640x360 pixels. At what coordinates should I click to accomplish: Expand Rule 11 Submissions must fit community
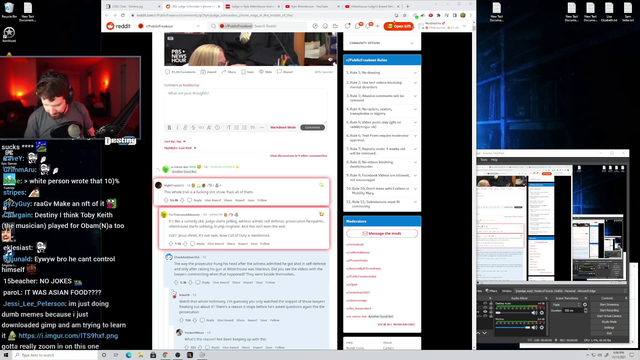click(x=382, y=204)
